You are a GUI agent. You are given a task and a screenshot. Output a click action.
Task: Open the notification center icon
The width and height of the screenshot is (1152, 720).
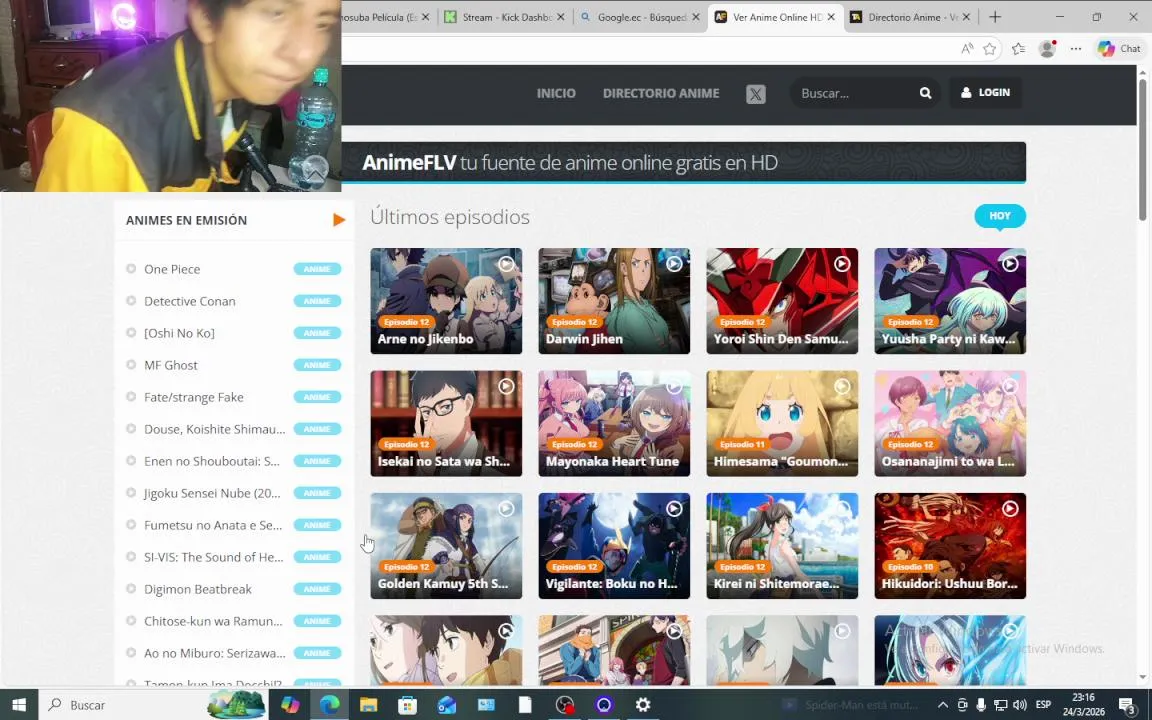click(1128, 706)
